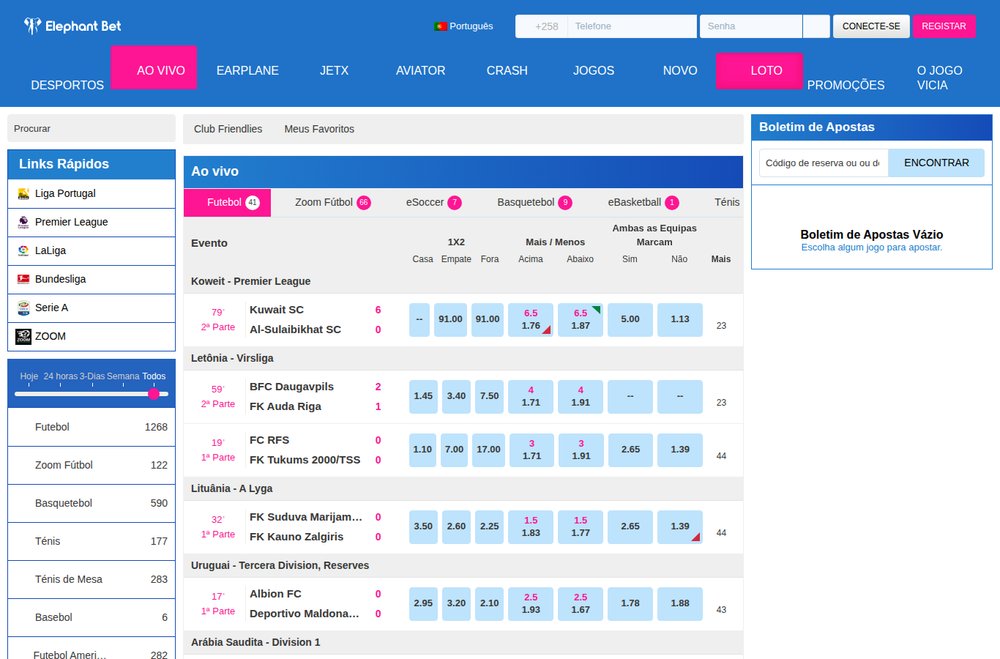Expand Basquetebol sport with 590 events

[x=91, y=503]
